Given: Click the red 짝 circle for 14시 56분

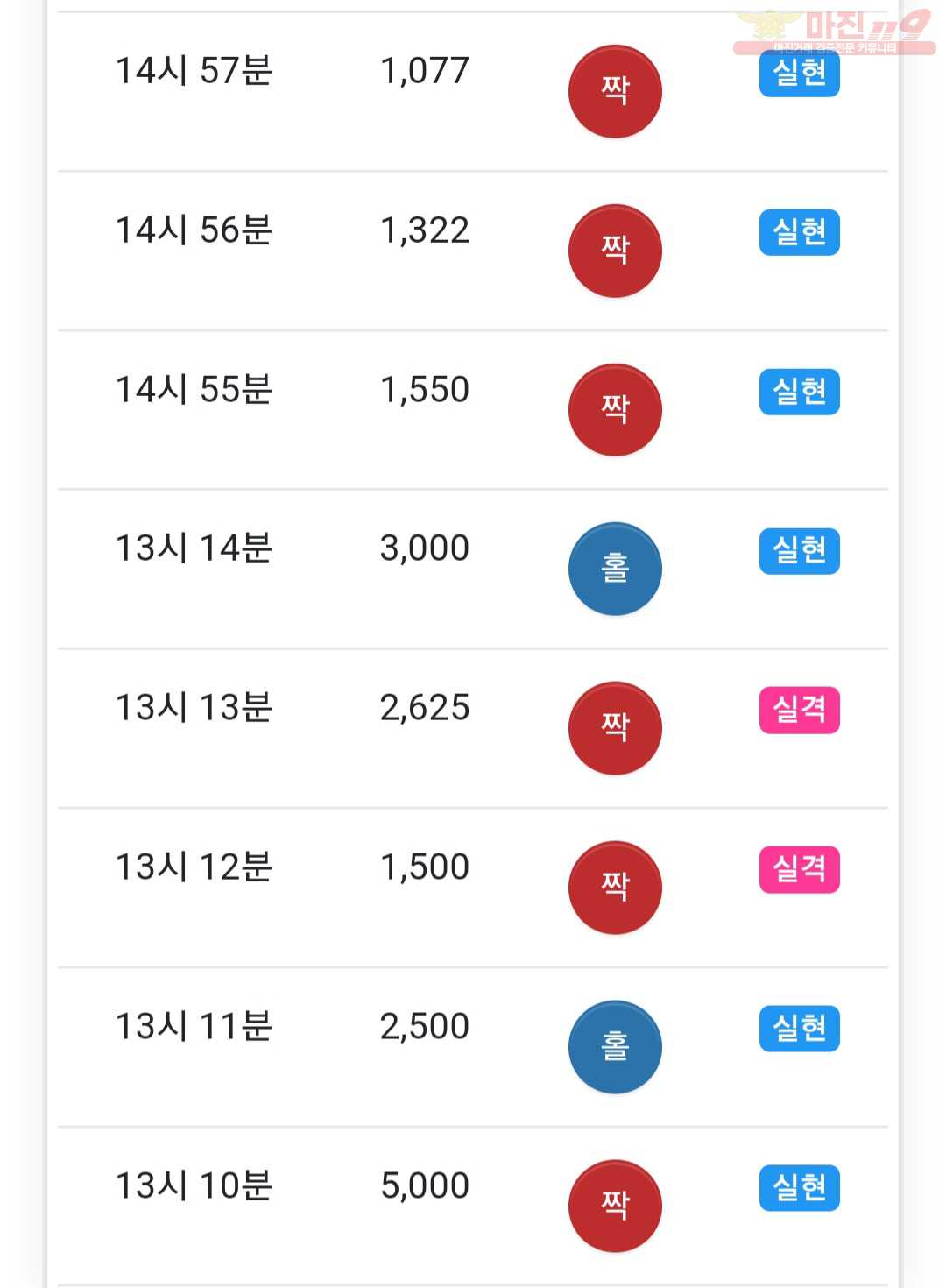Looking at the screenshot, I should (x=615, y=251).
